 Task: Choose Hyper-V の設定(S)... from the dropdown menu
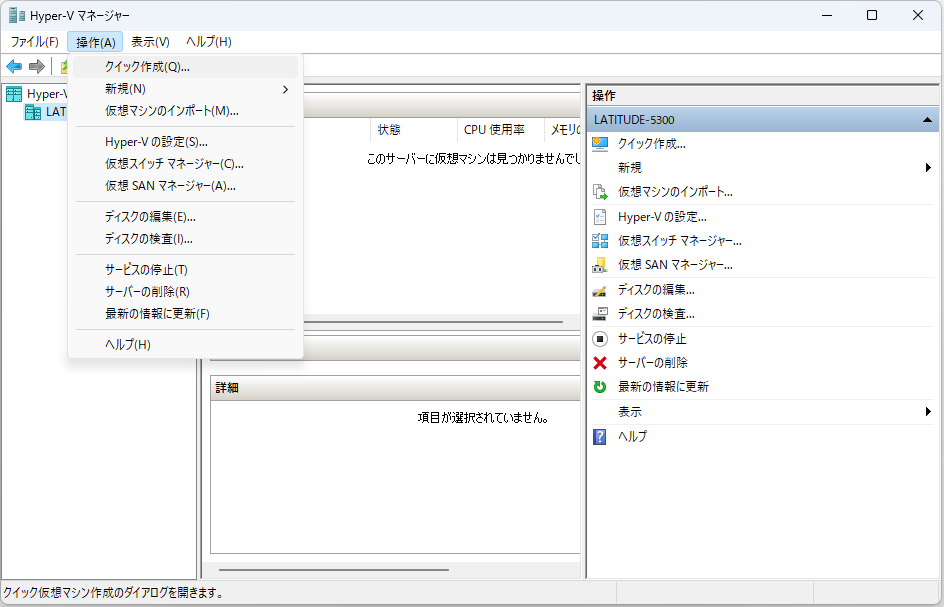coord(185,142)
